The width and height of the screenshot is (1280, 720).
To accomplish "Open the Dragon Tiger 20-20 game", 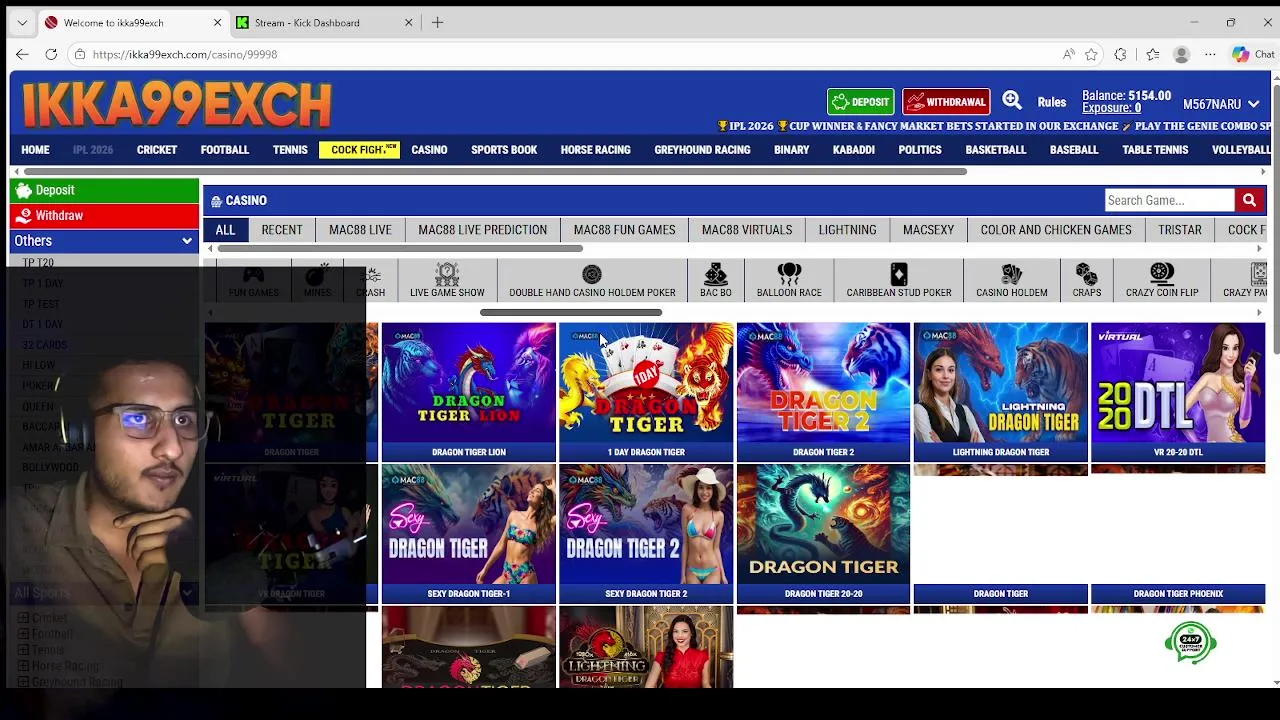I will coord(823,534).
